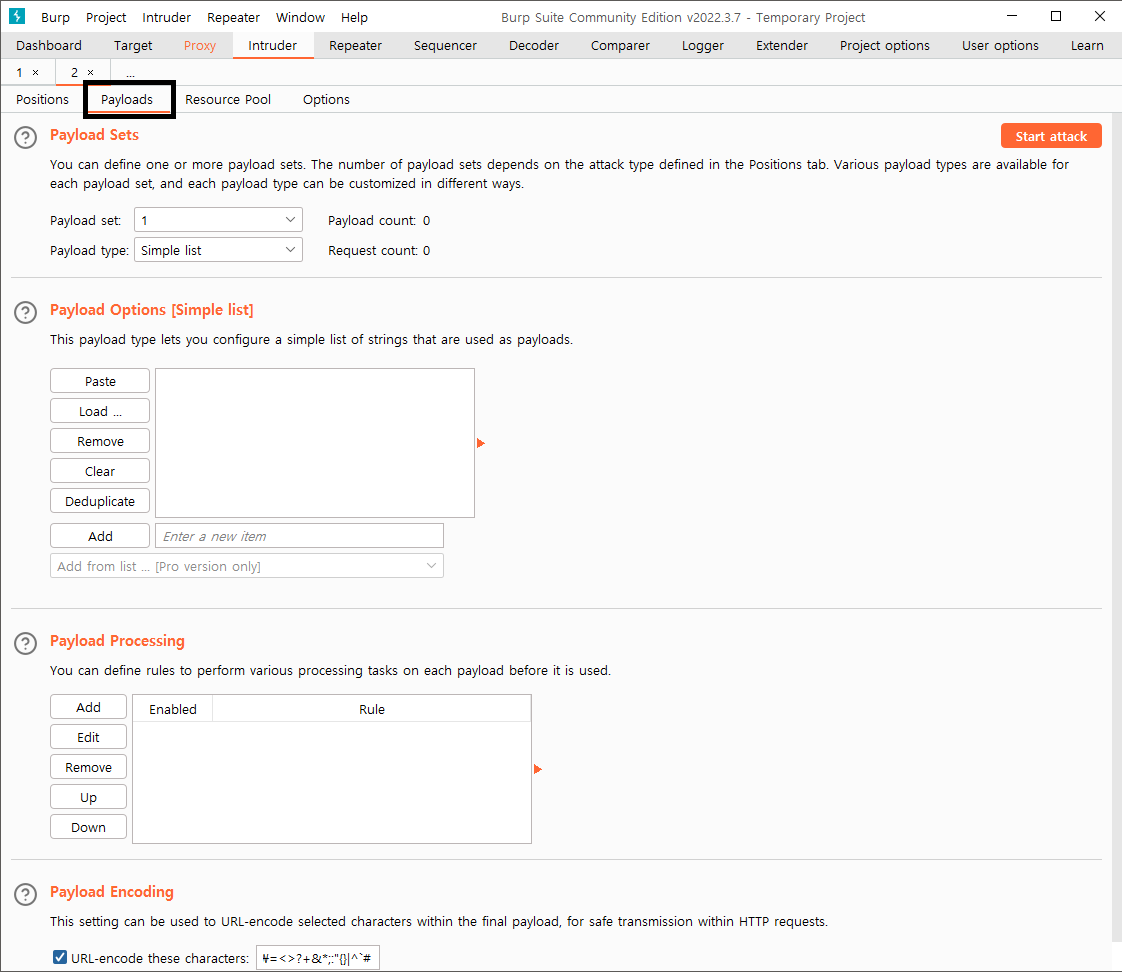Open the Burp menu
Image resolution: width=1122 pixels, height=972 pixels.
point(55,17)
